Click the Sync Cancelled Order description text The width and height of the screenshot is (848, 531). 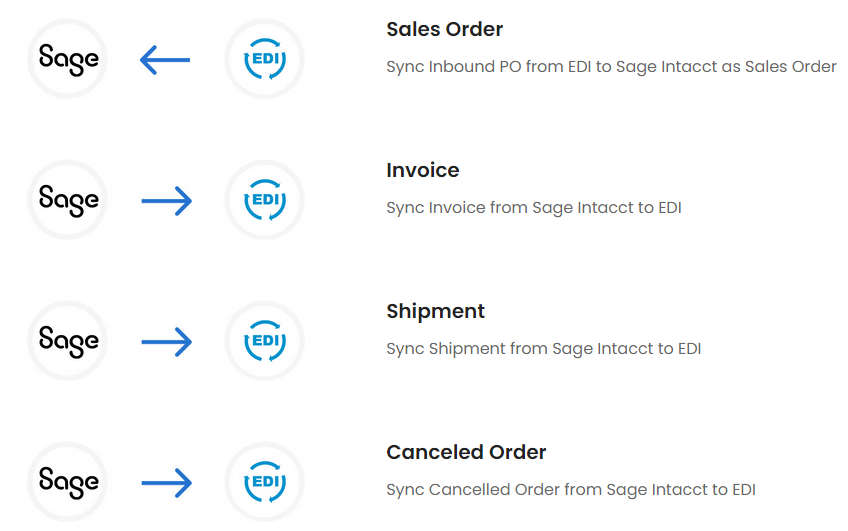(570, 490)
